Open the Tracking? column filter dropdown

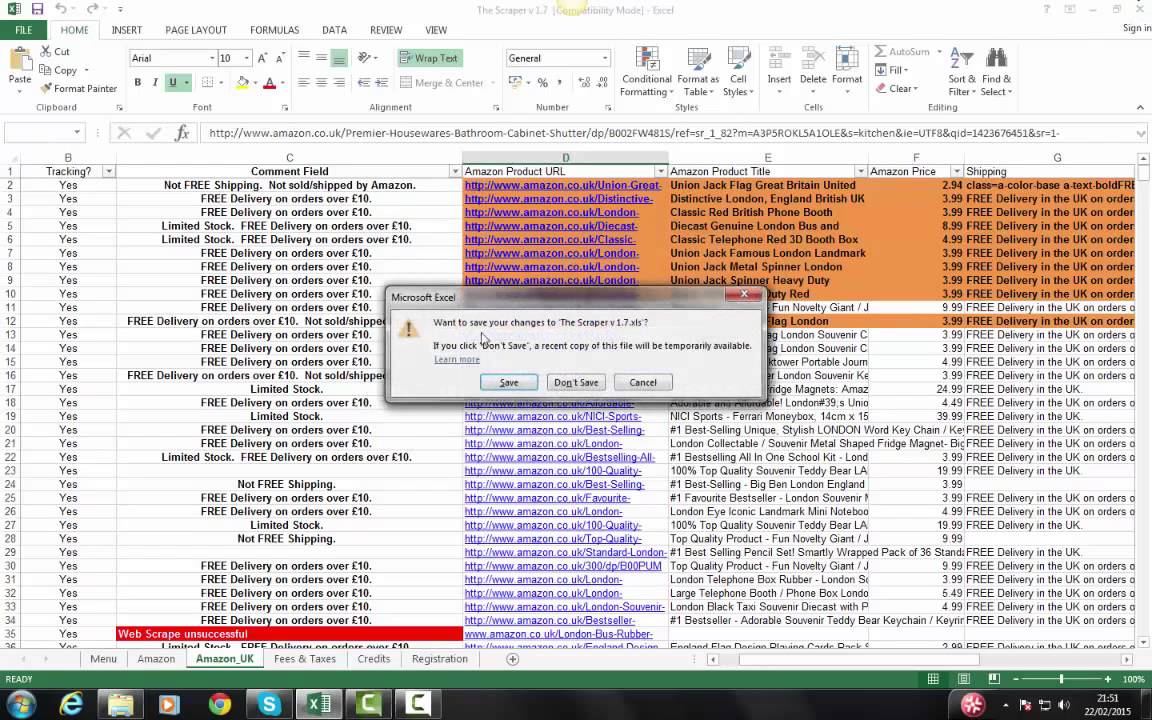tap(108, 171)
